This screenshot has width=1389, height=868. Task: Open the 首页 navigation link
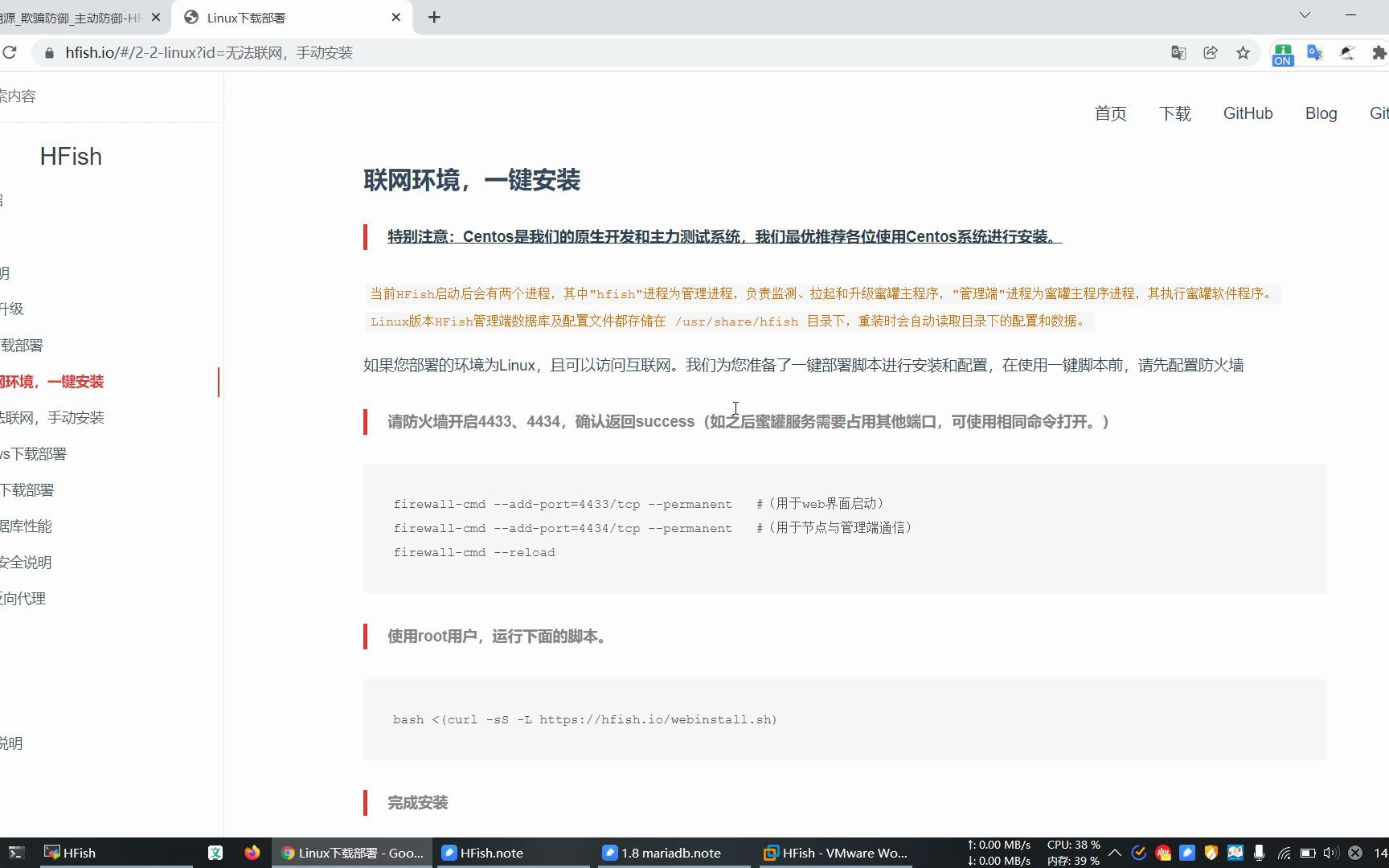(1111, 113)
